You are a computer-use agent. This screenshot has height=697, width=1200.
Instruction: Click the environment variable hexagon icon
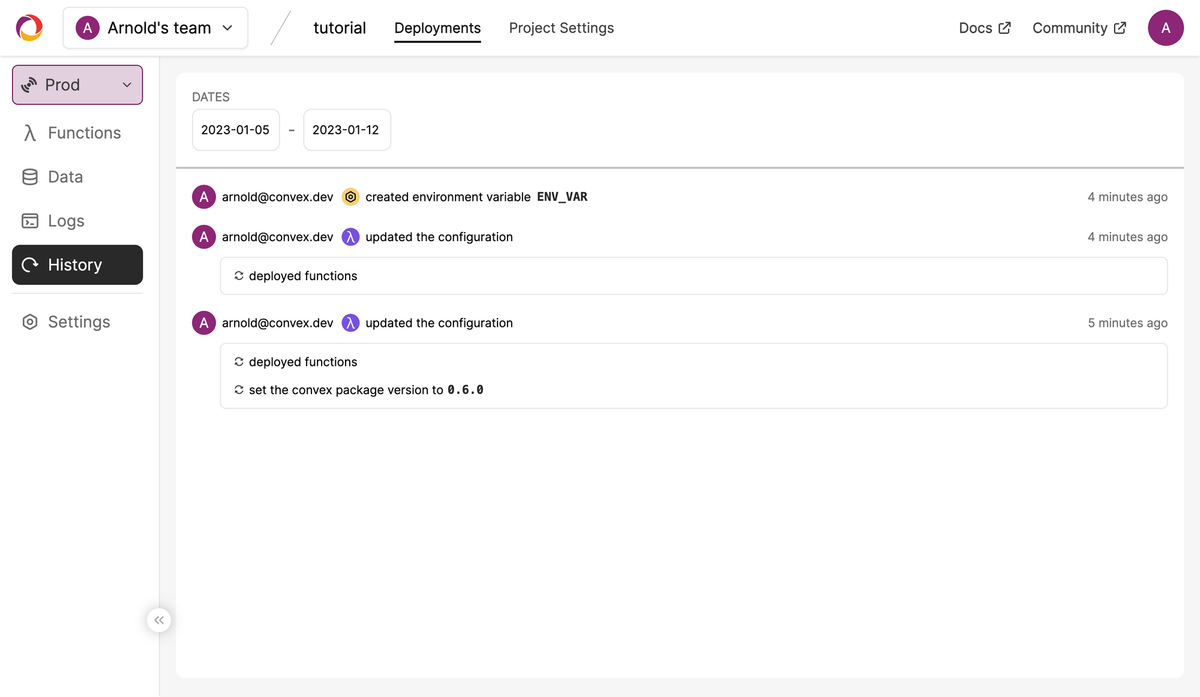click(x=350, y=196)
